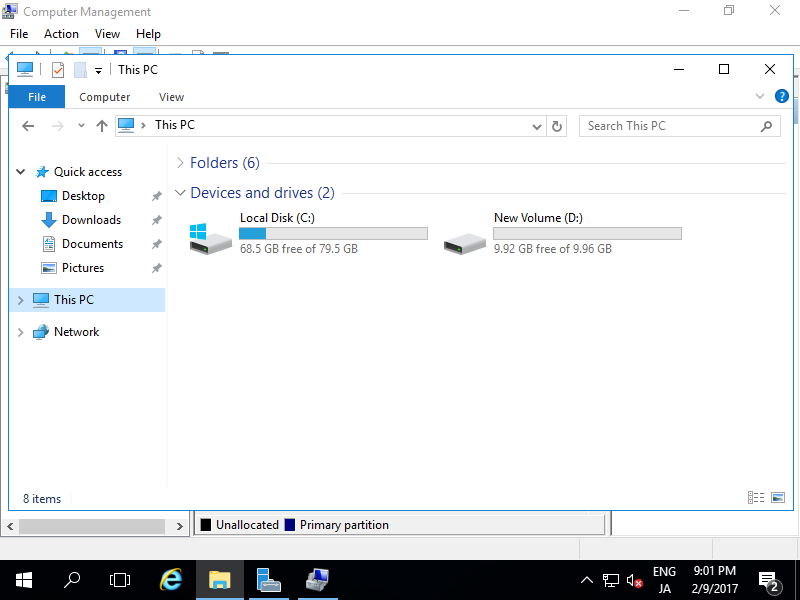This screenshot has width=800, height=600.
Task: Click the search magnifier icon
Action: pyautogui.click(x=766, y=126)
